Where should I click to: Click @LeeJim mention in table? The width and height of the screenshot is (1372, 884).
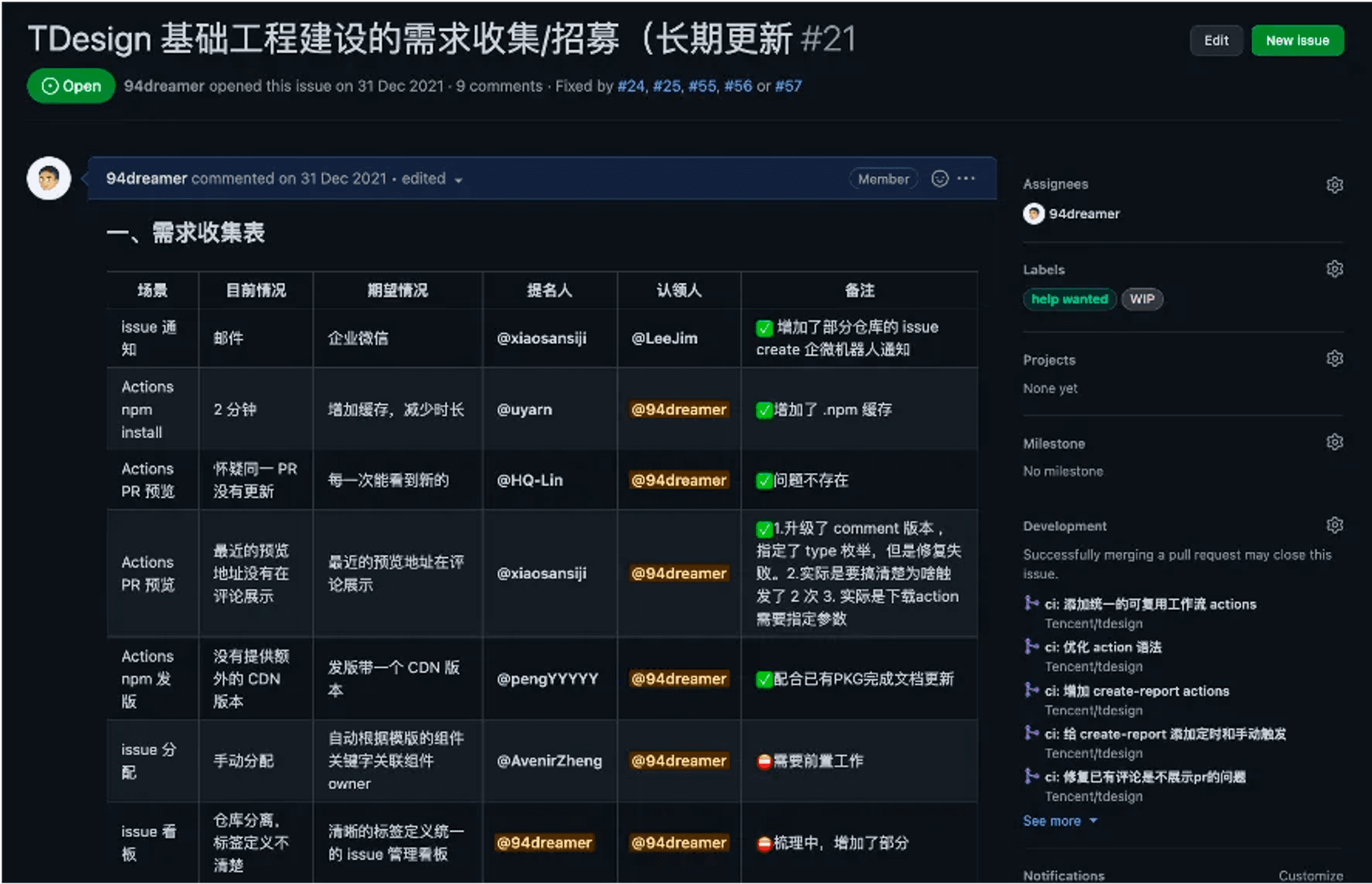click(x=664, y=338)
